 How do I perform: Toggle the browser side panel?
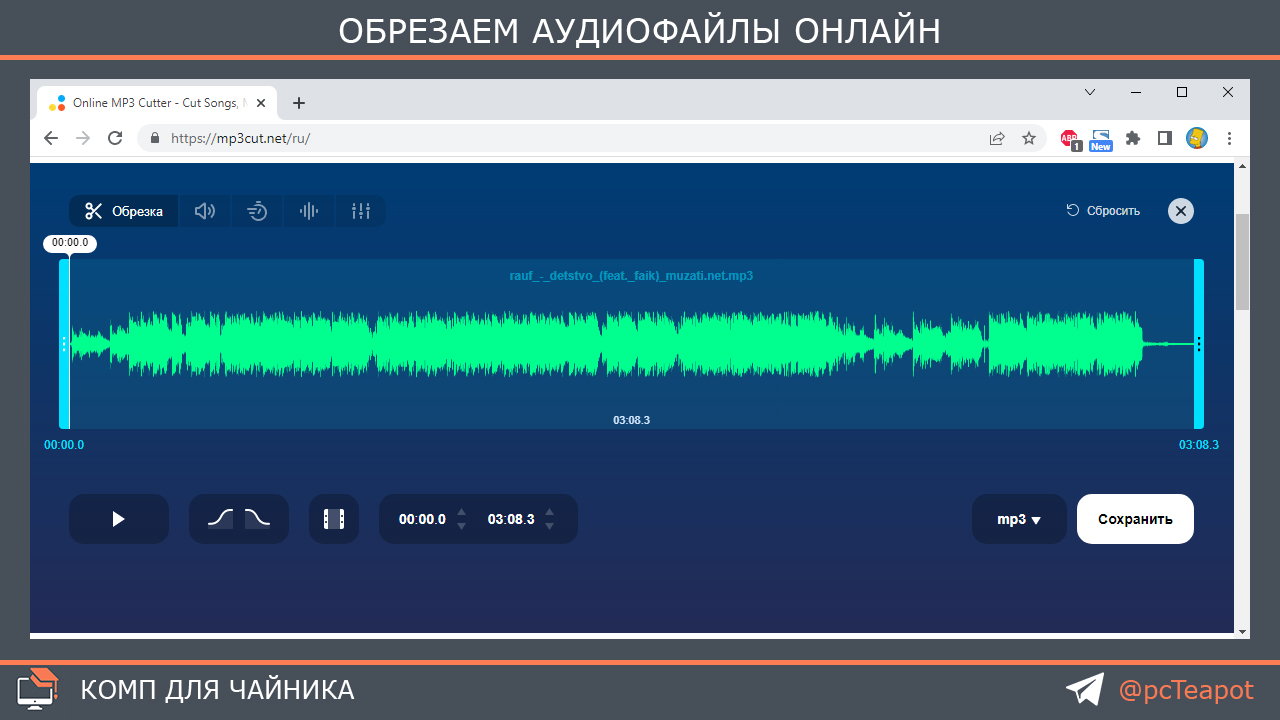coord(1165,138)
